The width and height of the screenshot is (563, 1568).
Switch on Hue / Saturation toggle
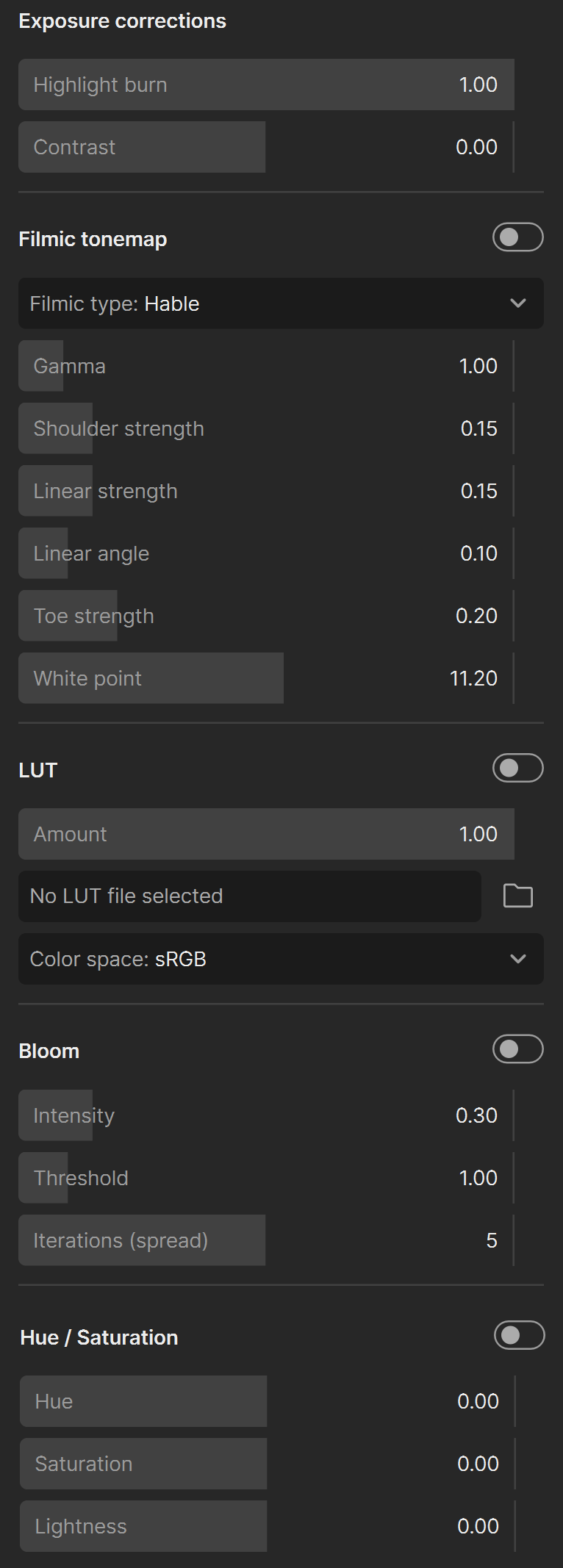pos(519,1335)
